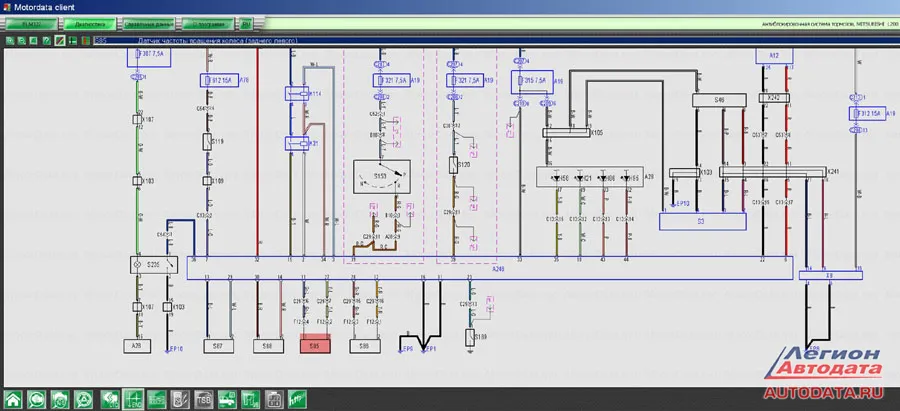Click the lift/garage icon in bottom toolbar
Viewport: 900px width, 411px height.
pos(250,399)
